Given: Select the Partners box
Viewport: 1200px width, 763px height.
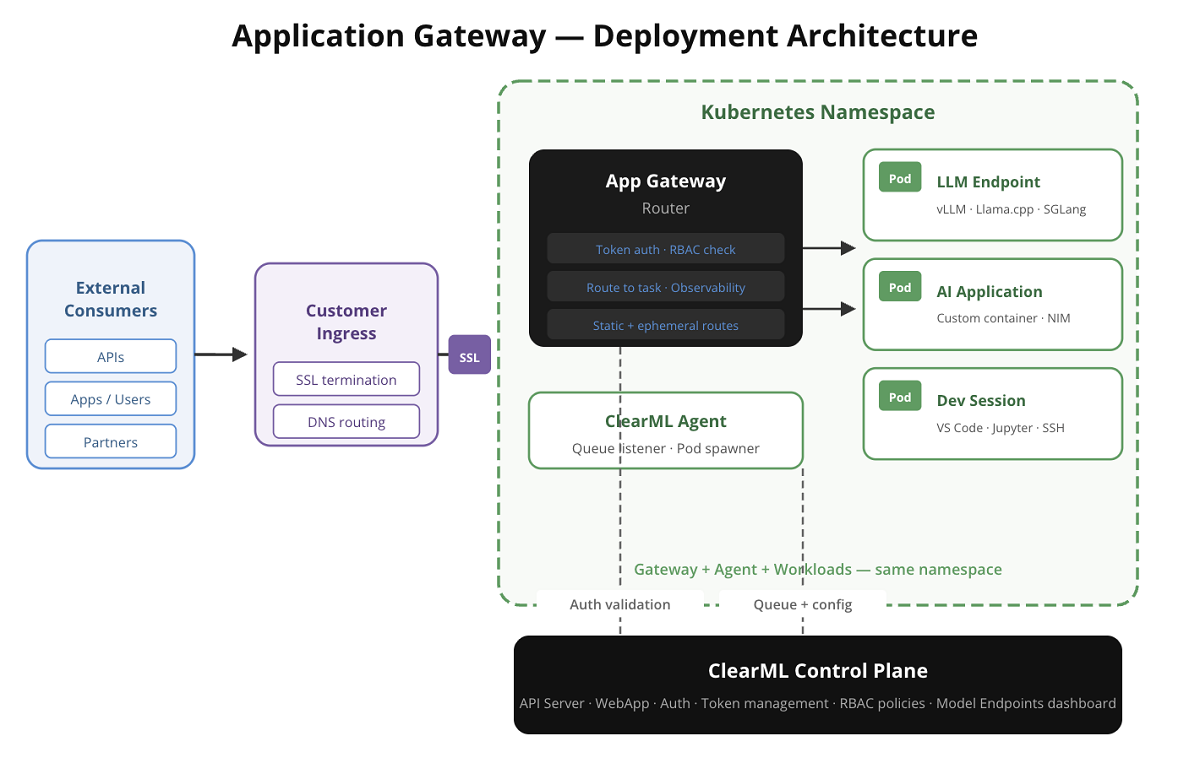Looking at the screenshot, I should click(x=111, y=442).
